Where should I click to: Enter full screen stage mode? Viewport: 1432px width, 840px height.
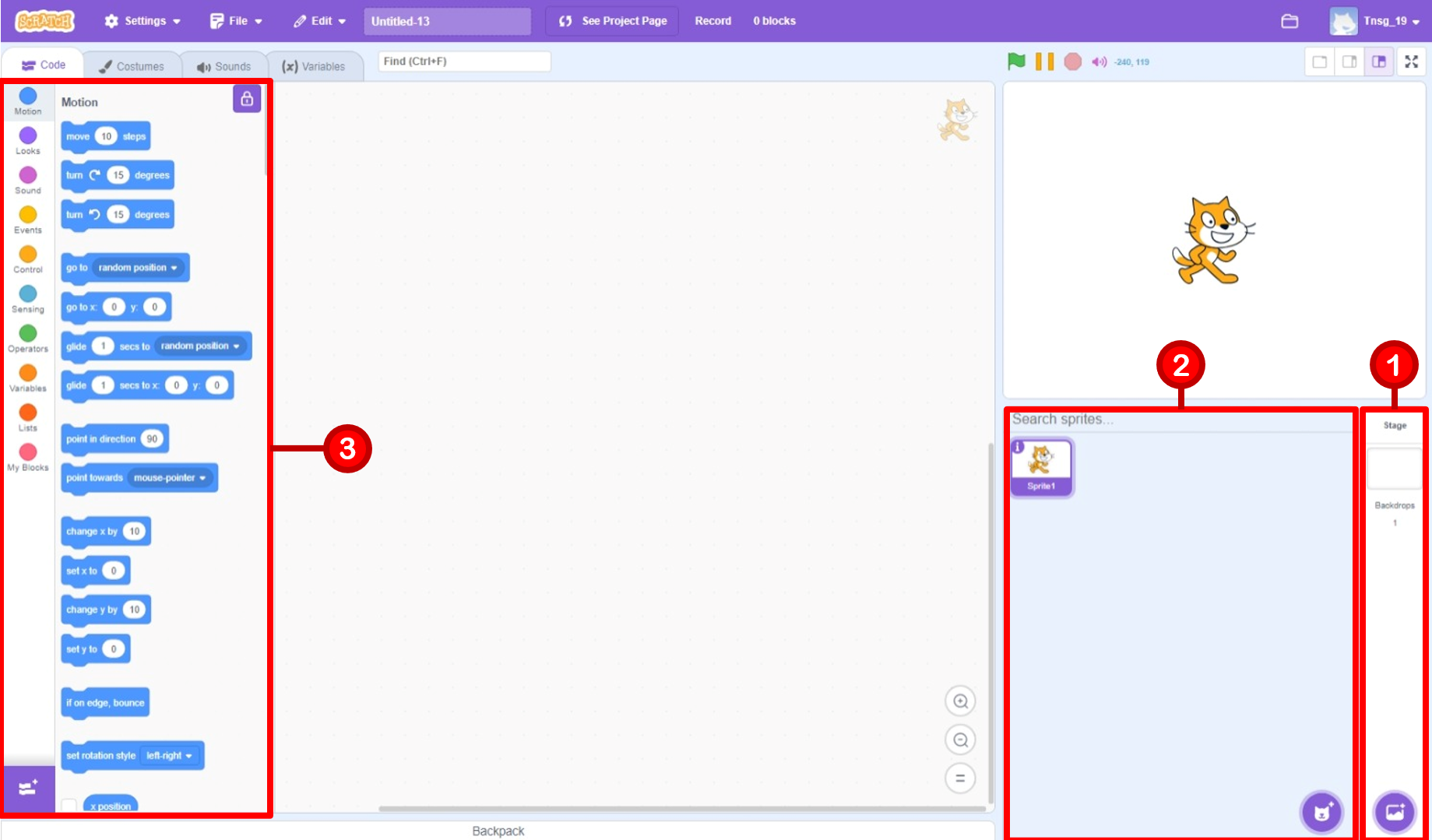[1411, 62]
